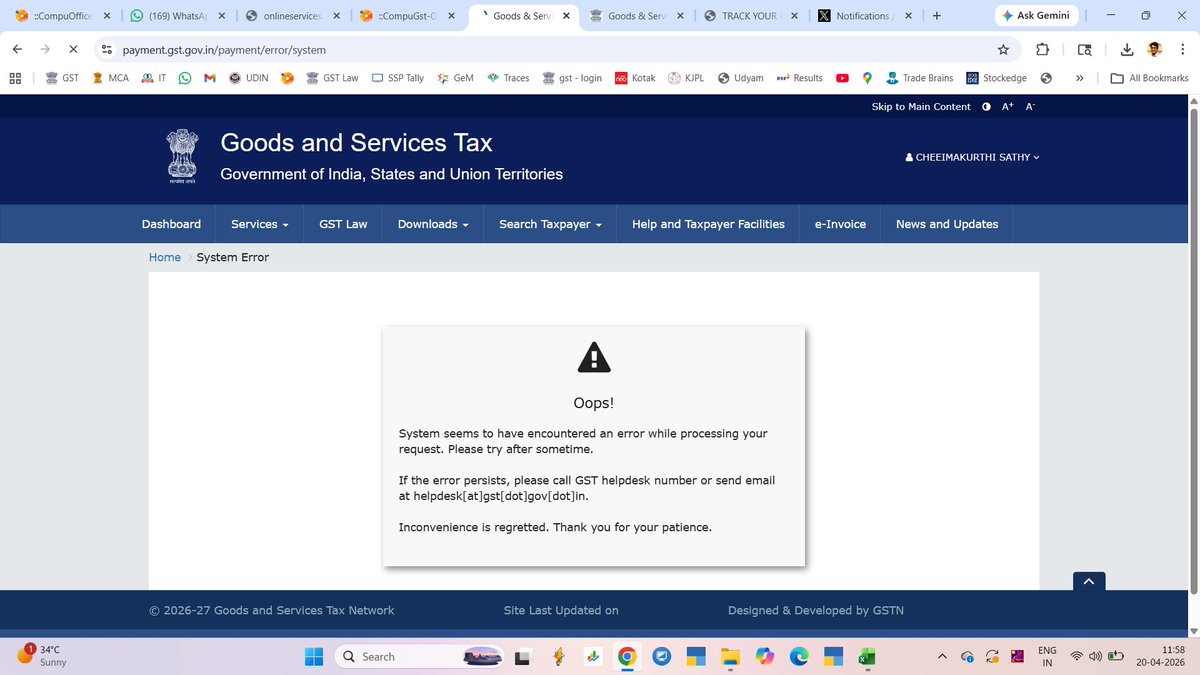Open the All Bookmarks folder
Screen dimensions: 1200x675
1150,78
